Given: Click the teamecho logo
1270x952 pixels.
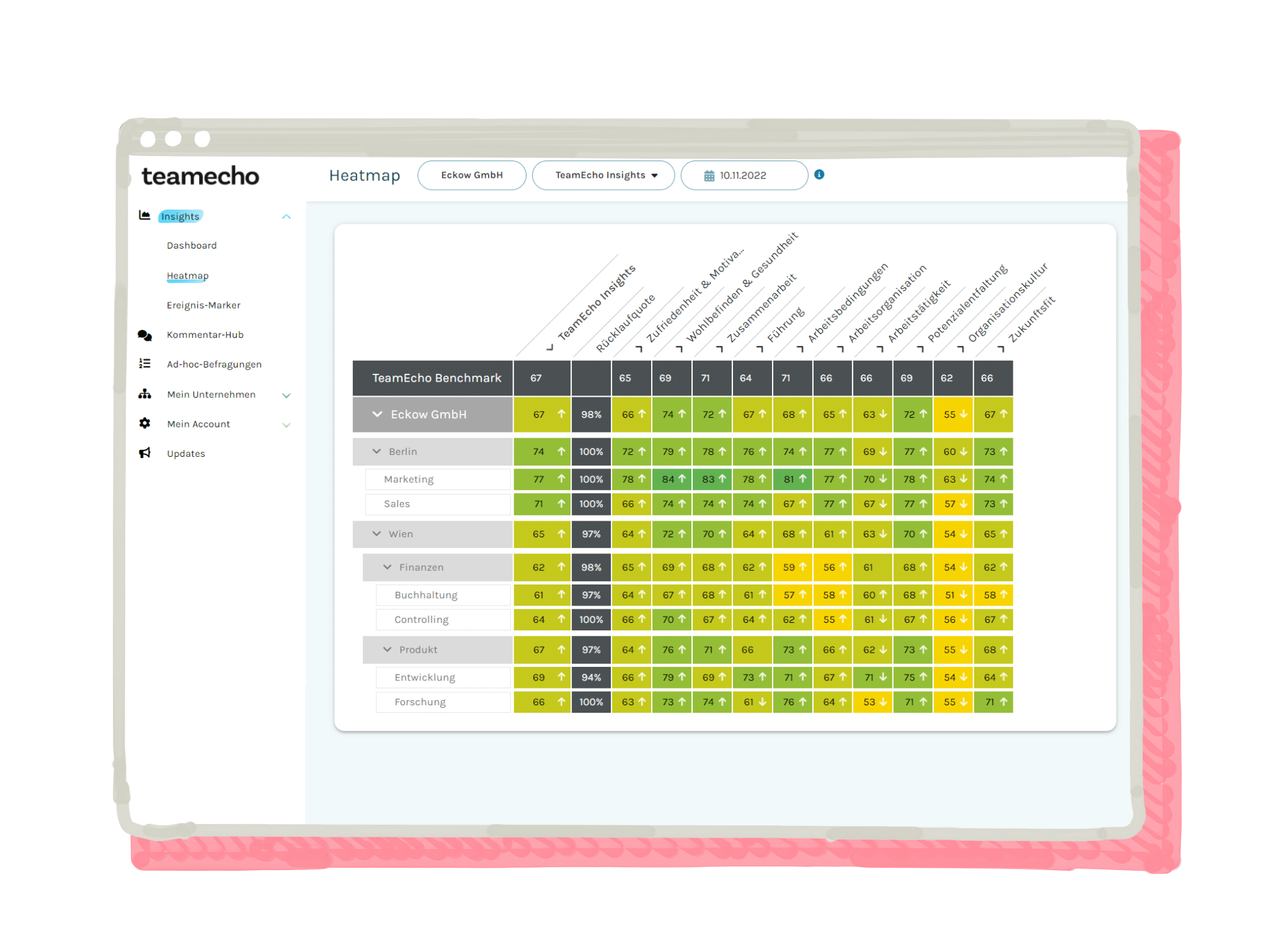Looking at the screenshot, I should pyautogui.click(x=200, y=177).
